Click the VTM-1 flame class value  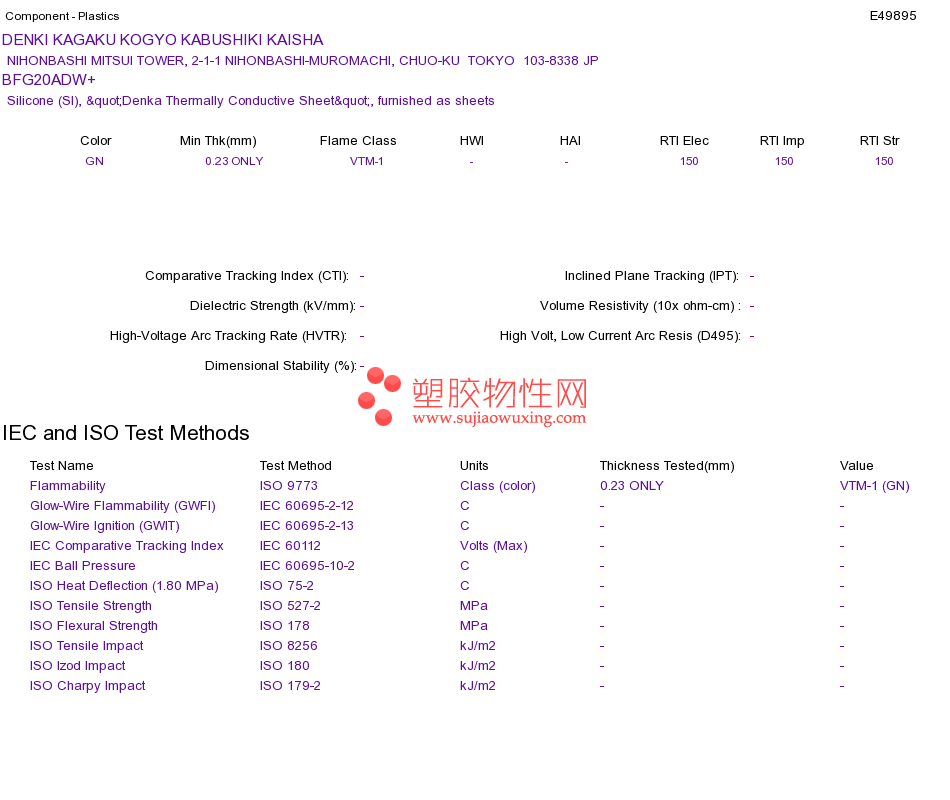pos(367,161)
